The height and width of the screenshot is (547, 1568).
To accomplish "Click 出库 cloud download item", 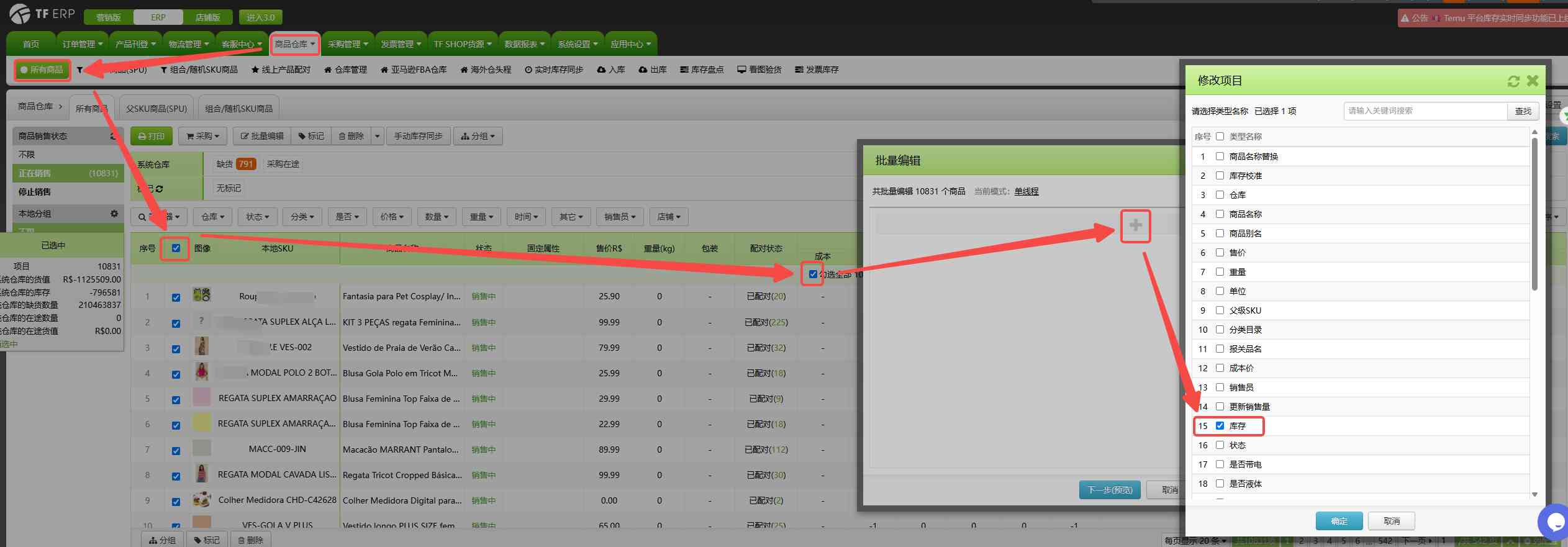I will coord(653,70).
